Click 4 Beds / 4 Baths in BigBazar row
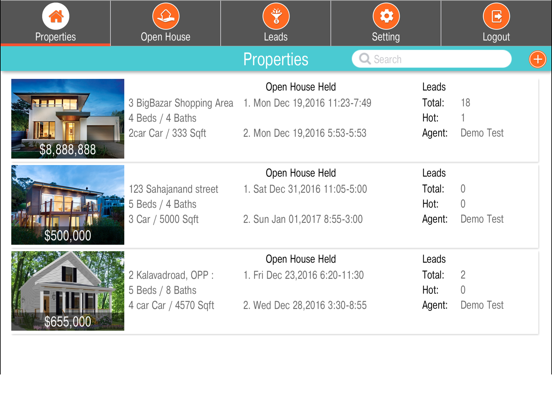 [x=162, y=118]
